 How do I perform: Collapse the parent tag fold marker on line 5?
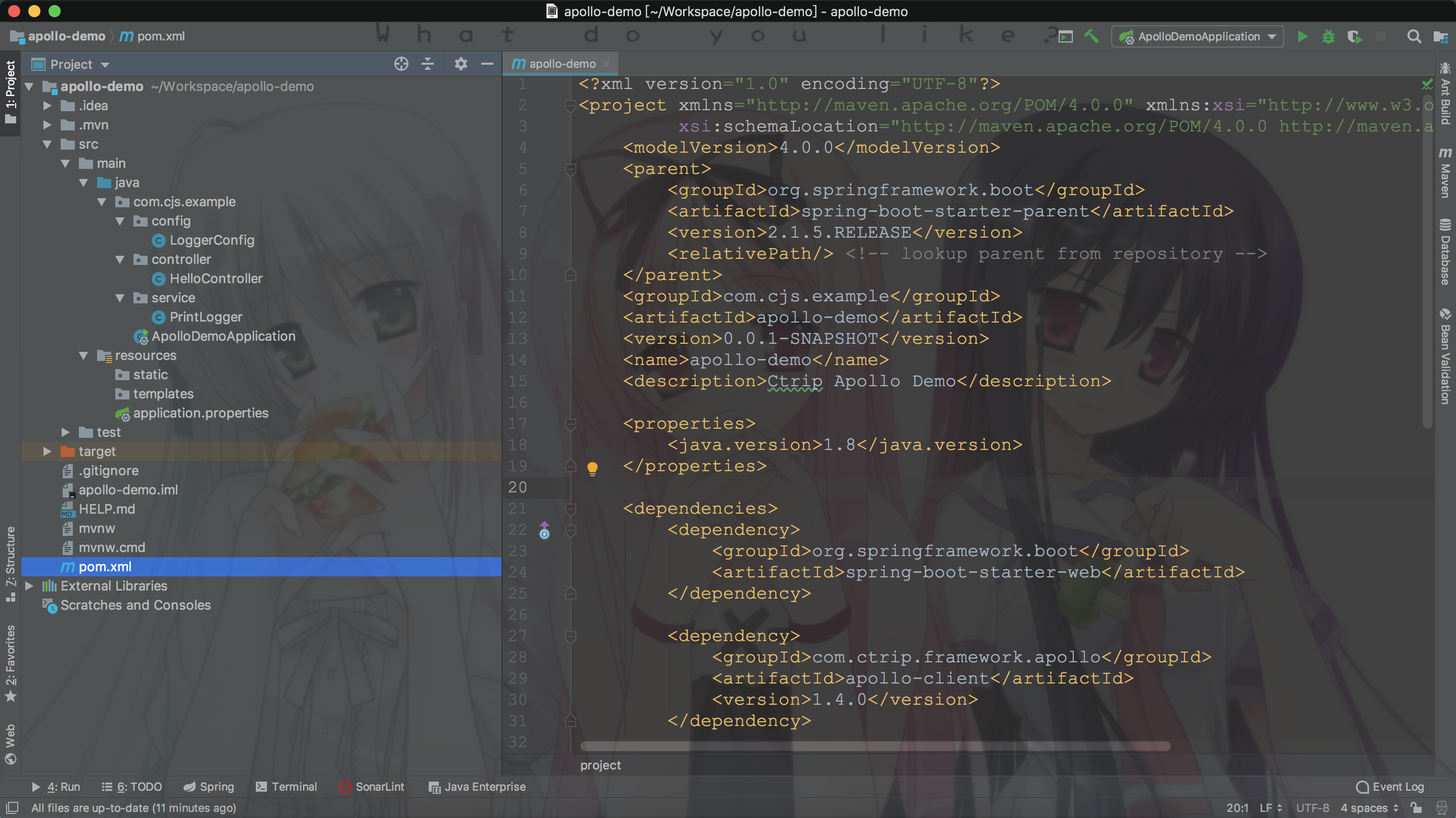(x=570, y=169)
